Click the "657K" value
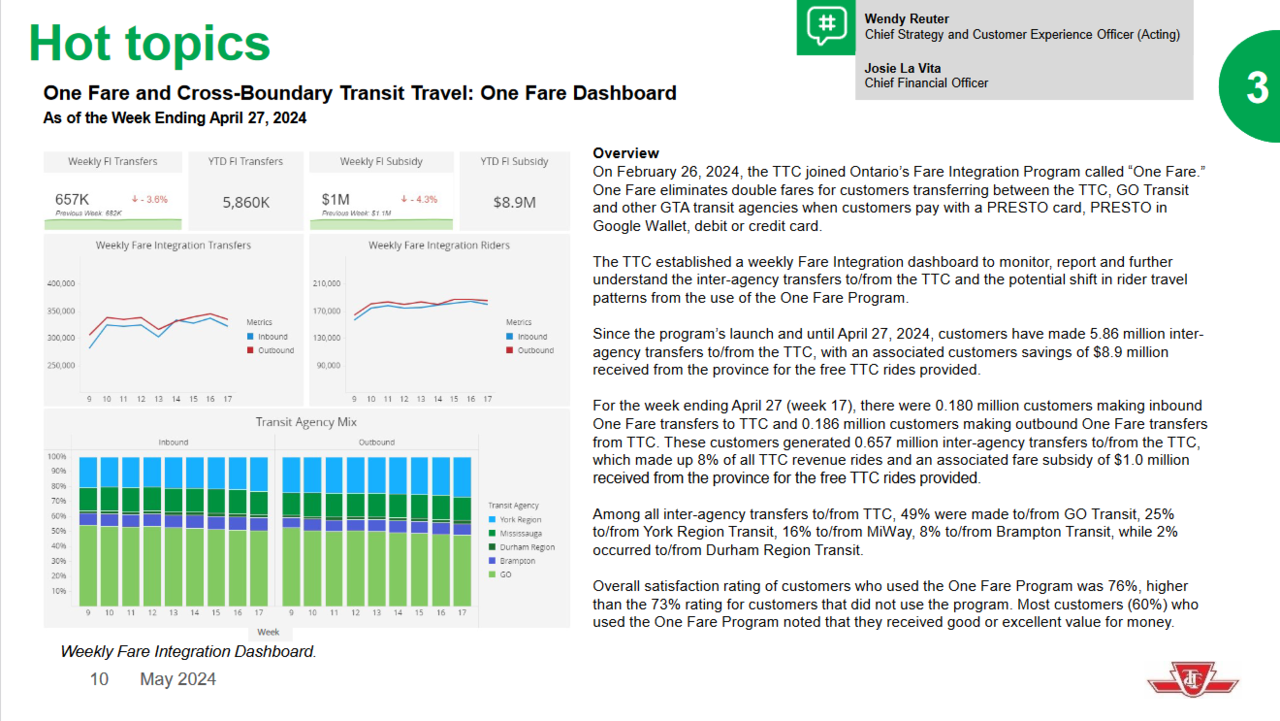This screenshot has width=1280, height=721. click(x=72, y=199)
